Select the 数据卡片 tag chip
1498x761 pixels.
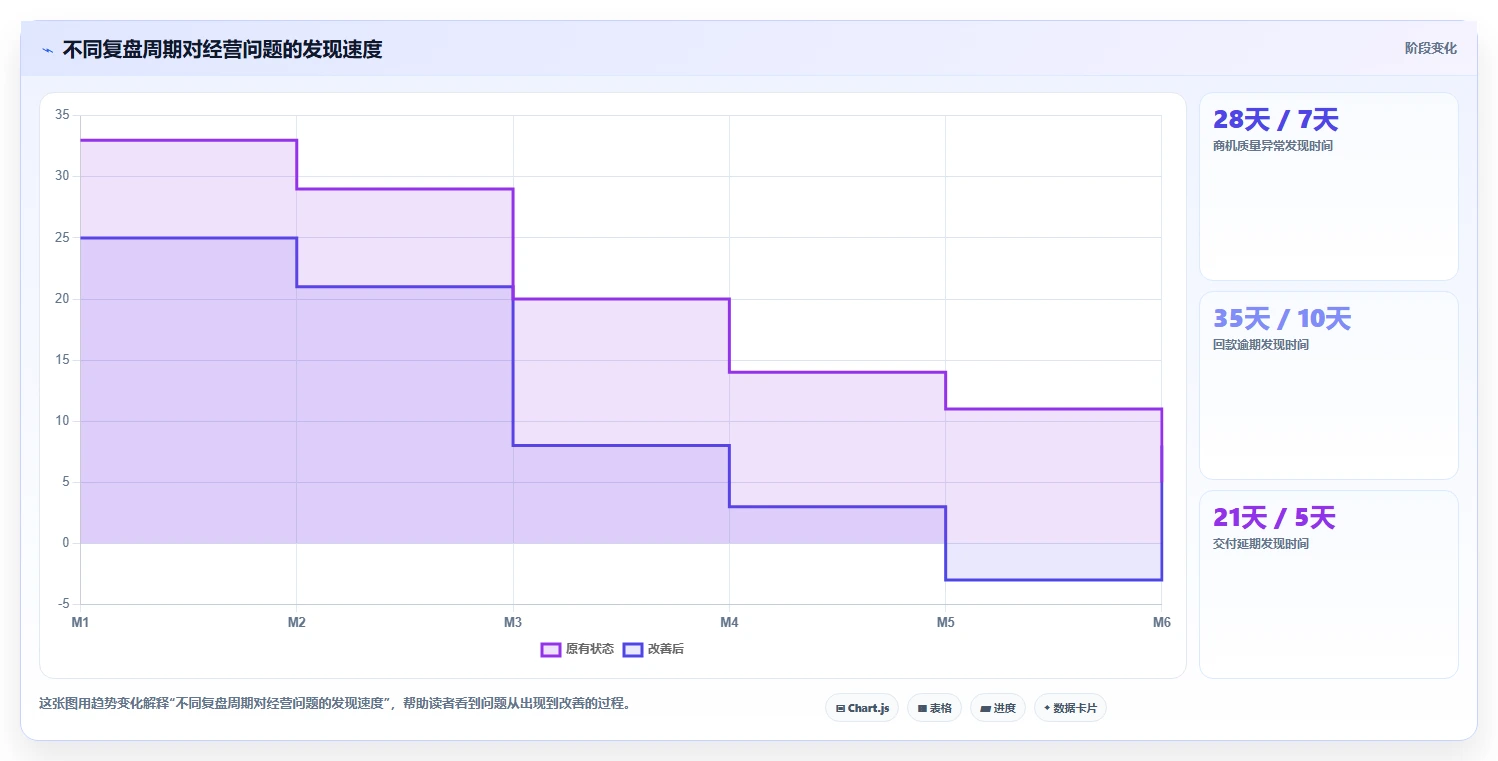[1070, 708]
